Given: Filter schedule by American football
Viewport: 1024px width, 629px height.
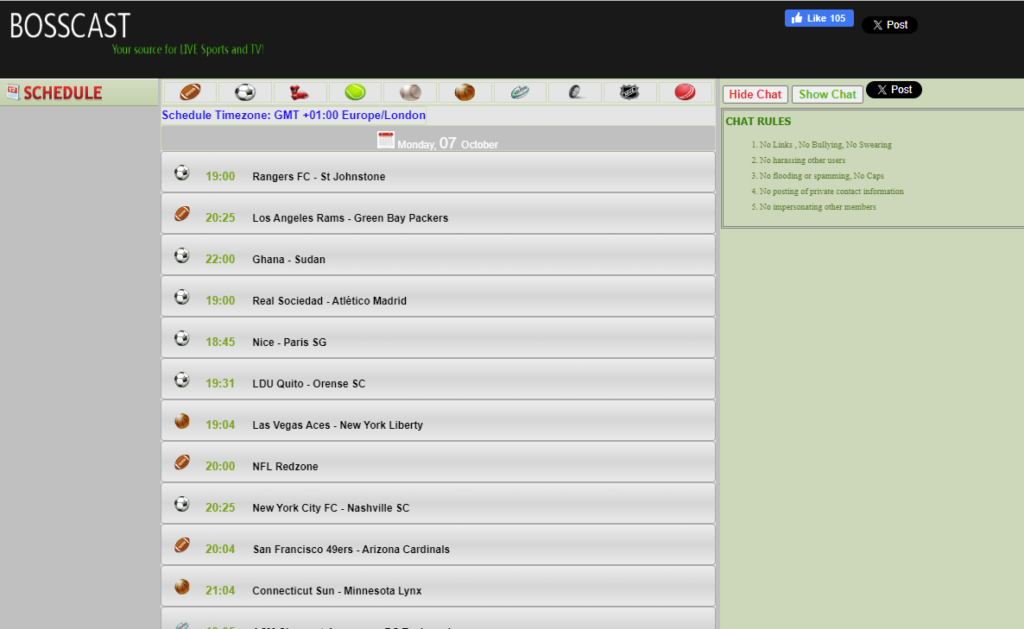Looking at the screenshot, I should (189, 92).
